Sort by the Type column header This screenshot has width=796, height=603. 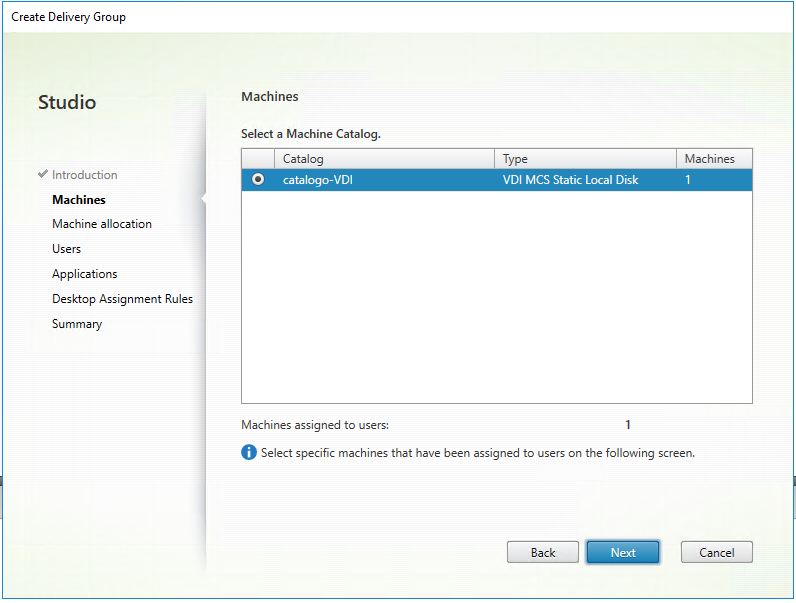coord(585,159)
